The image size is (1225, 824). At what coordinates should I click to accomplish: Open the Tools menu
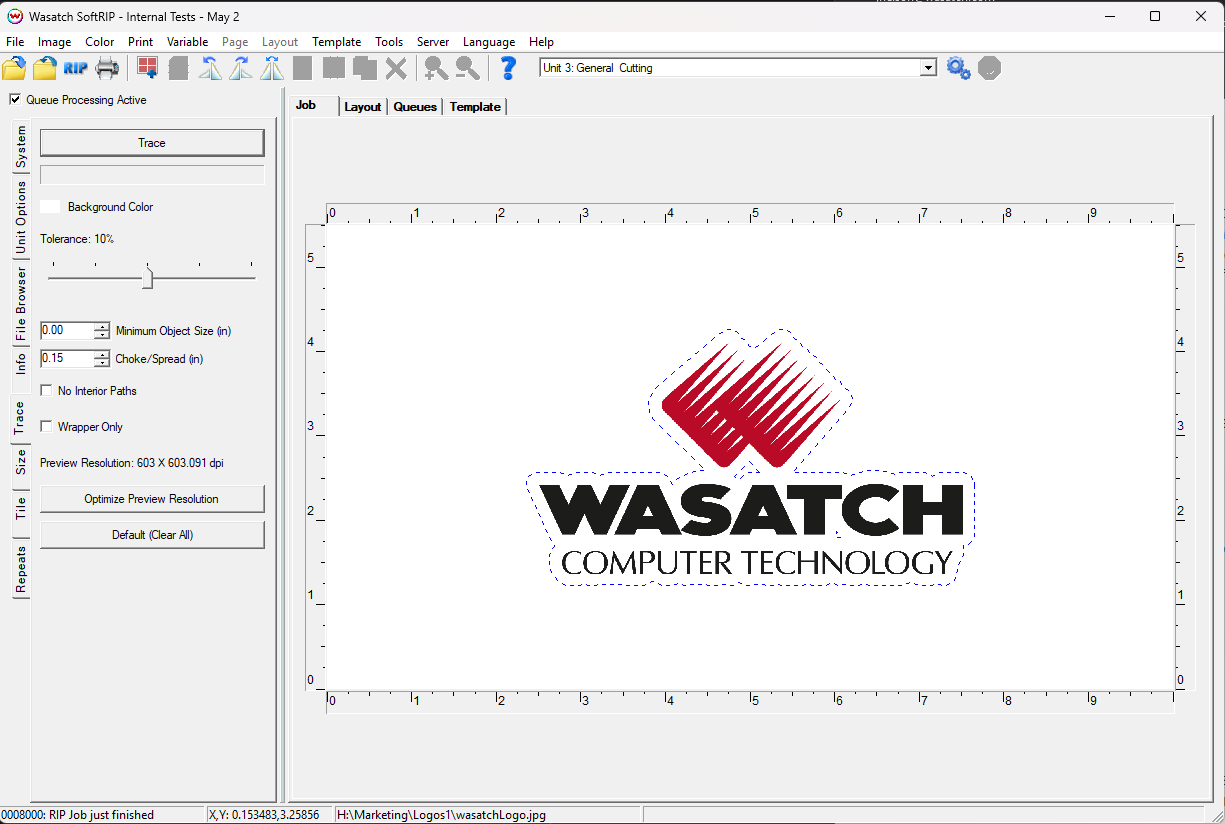tap(389, 42)
